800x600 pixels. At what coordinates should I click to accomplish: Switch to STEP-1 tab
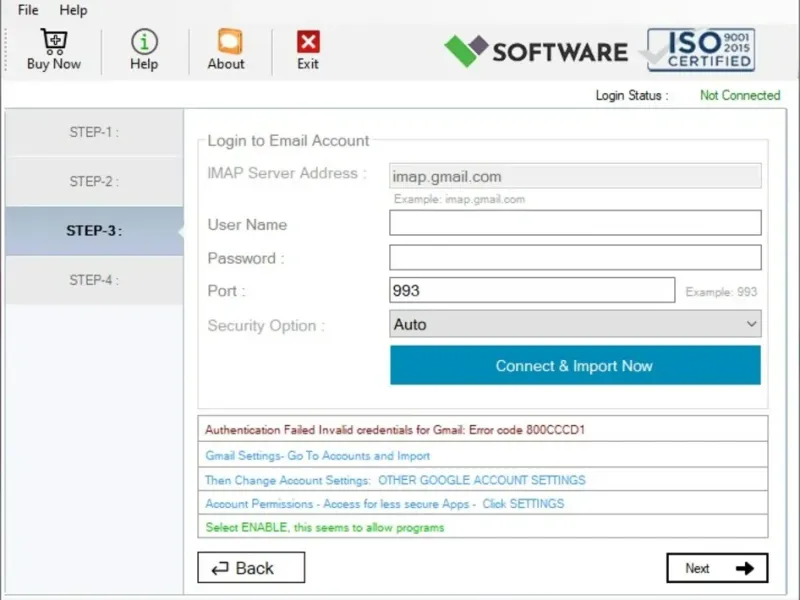(x=94, y=132)
